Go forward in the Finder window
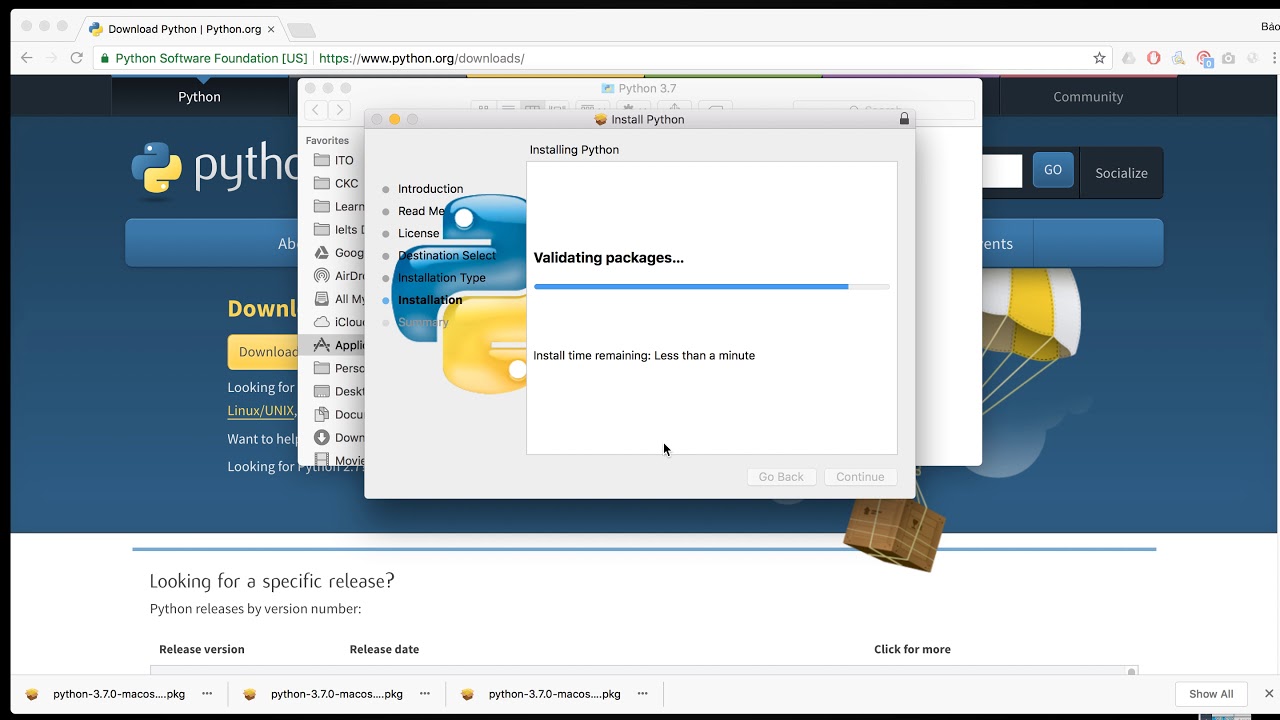 click(339, 110)
